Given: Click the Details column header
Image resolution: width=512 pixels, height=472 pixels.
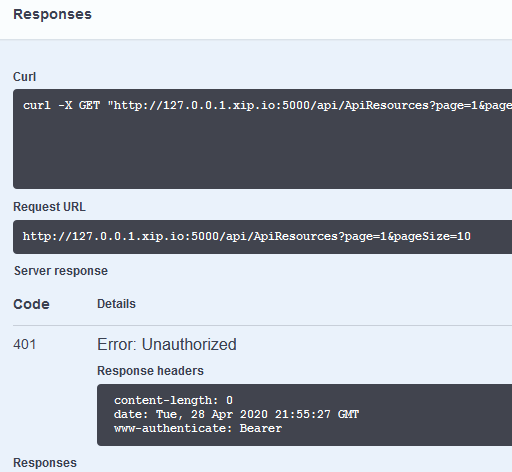Looking at the screenshot, I should (116, 304).
